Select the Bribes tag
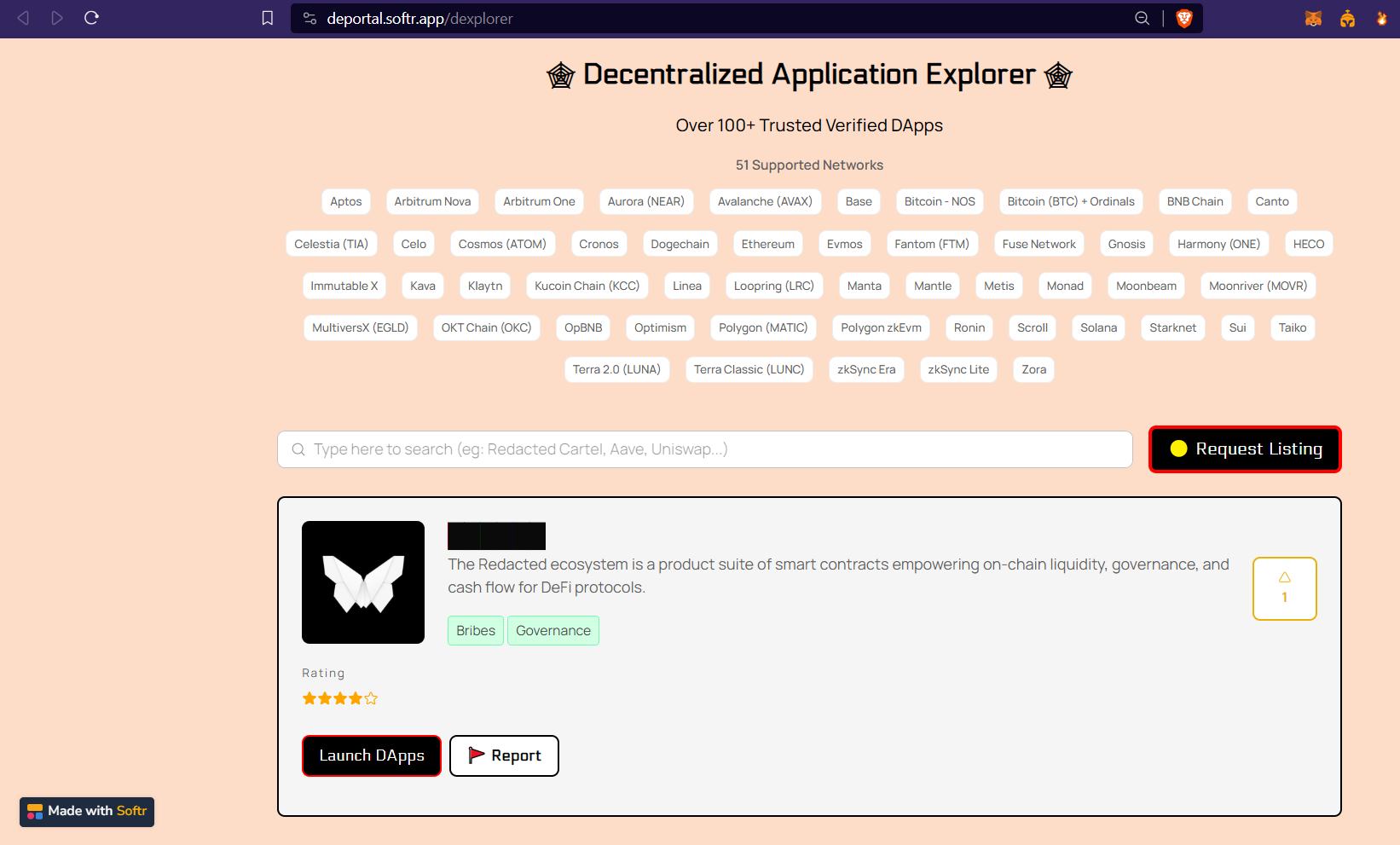Image resolution: width=1400 pixels, height=845 pixels. (x=476, y=630)
